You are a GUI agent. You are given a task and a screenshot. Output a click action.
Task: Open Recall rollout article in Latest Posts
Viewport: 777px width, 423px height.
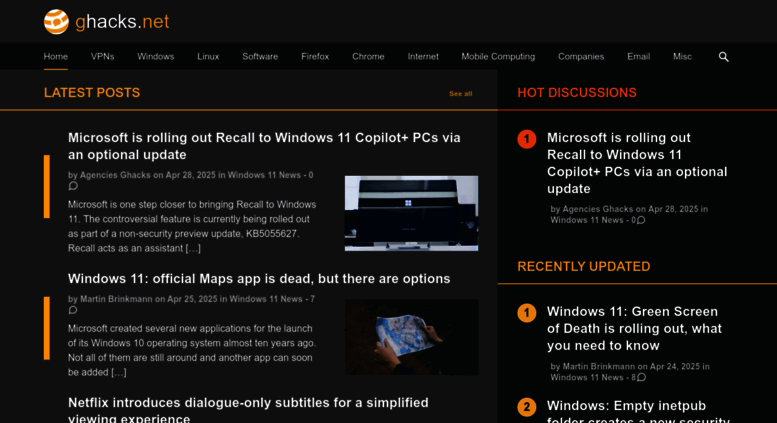(264, 146)
